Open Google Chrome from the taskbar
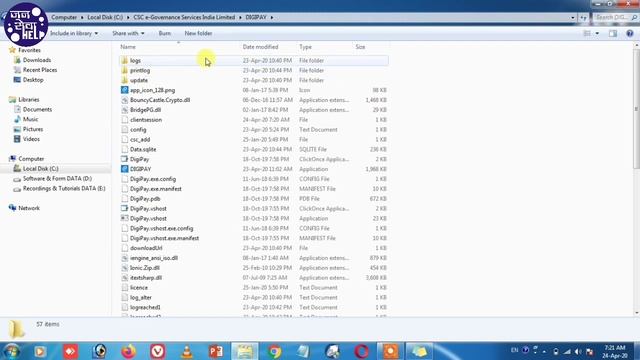This screenshot has height=360, width=640. tap(274, 351)
